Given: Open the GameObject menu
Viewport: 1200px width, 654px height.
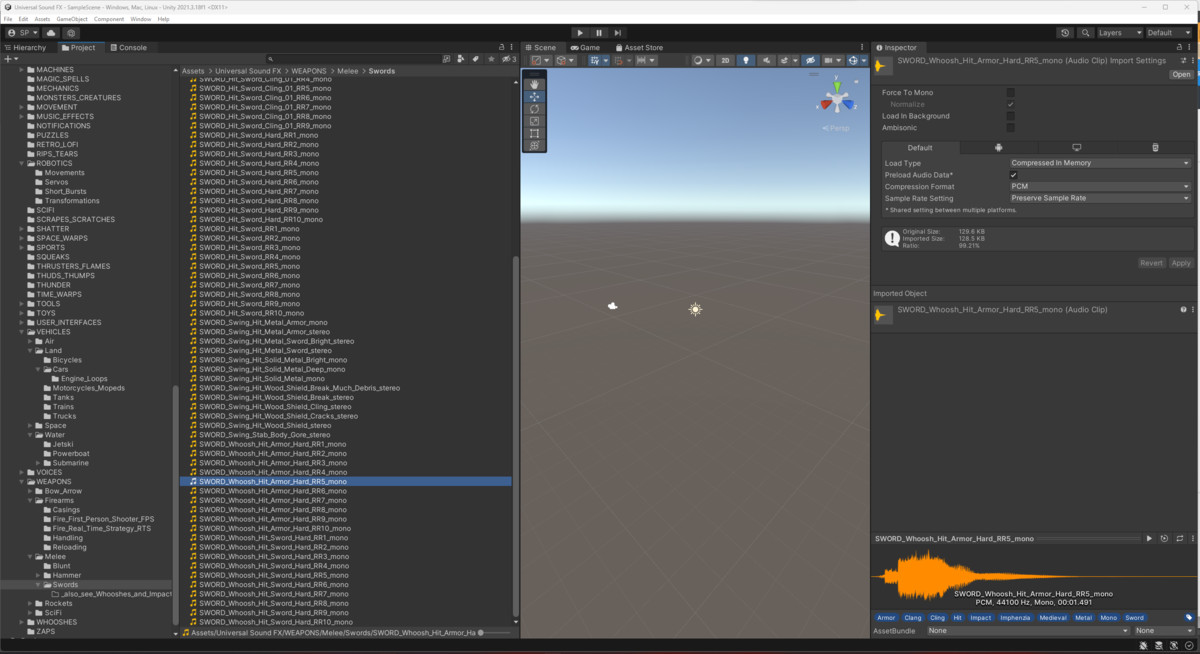Looking at the screenshot, I should 73,19.
